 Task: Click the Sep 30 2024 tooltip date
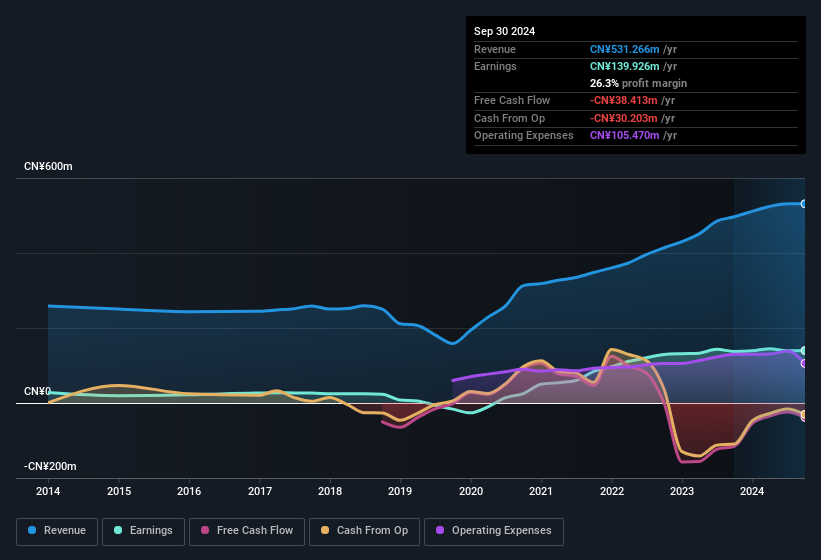coord(504,31)
